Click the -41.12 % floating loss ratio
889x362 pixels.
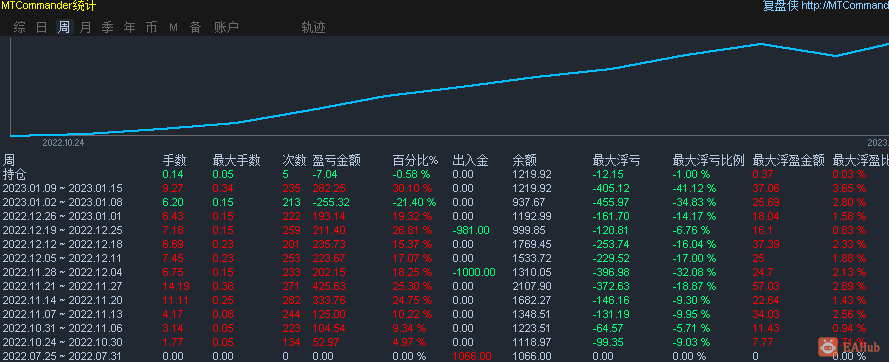click(695, 188)
